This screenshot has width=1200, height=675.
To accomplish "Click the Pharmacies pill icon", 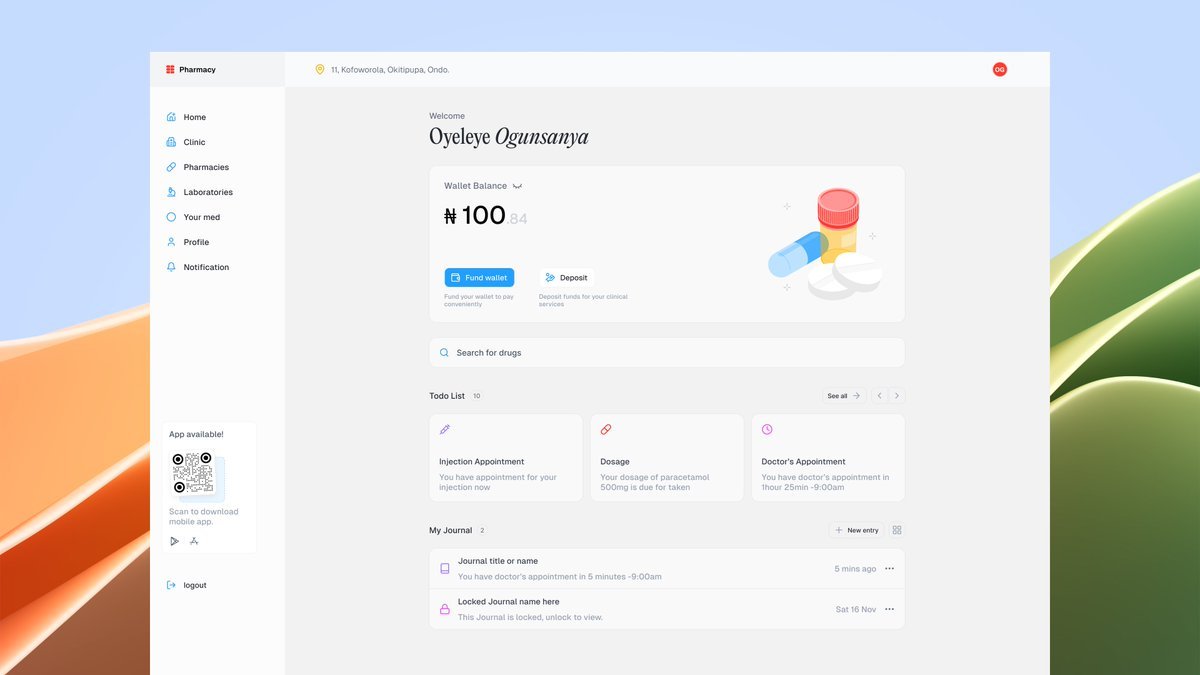I will [x=171, y=167].
